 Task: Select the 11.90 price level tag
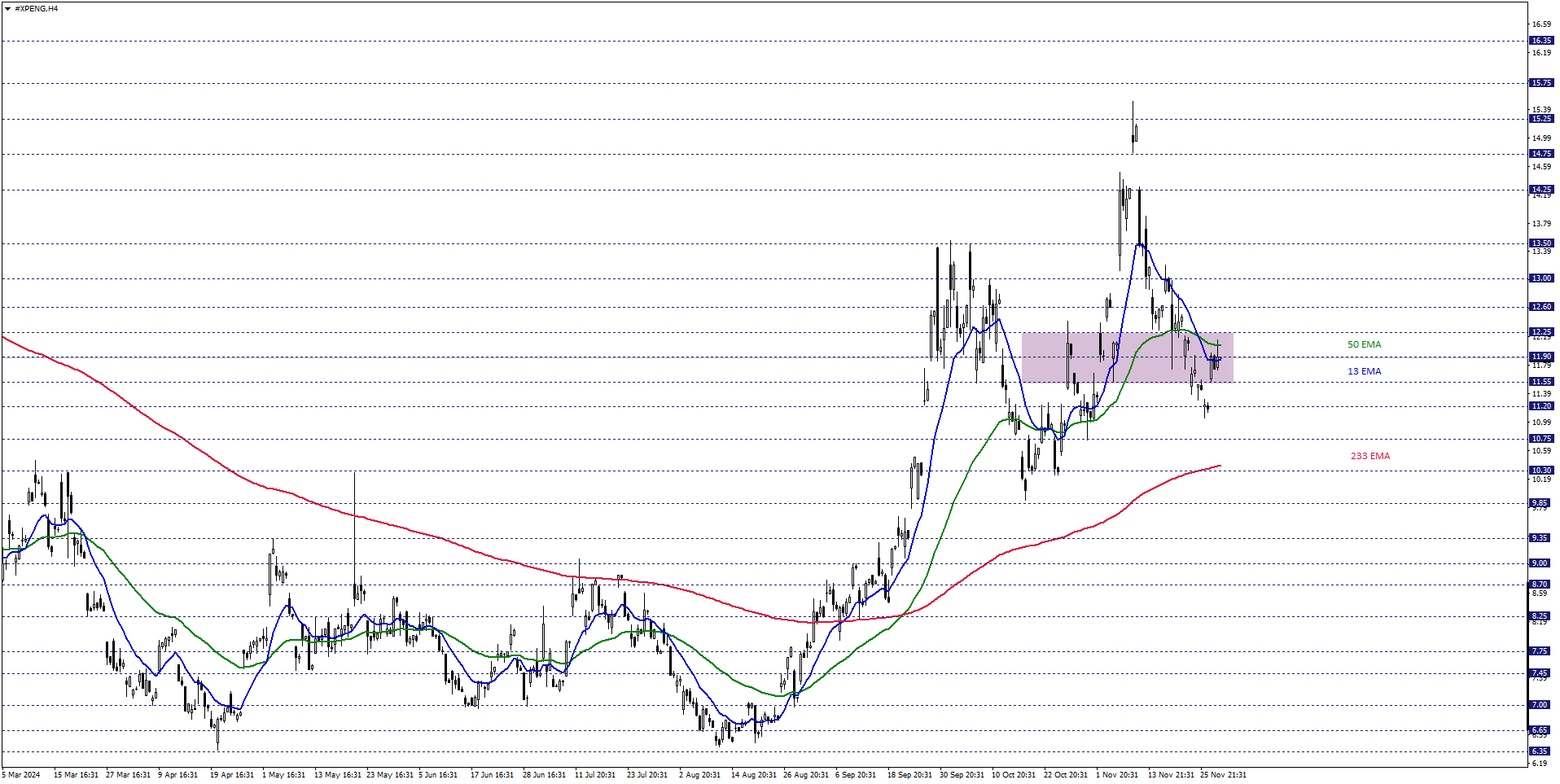1541,357
